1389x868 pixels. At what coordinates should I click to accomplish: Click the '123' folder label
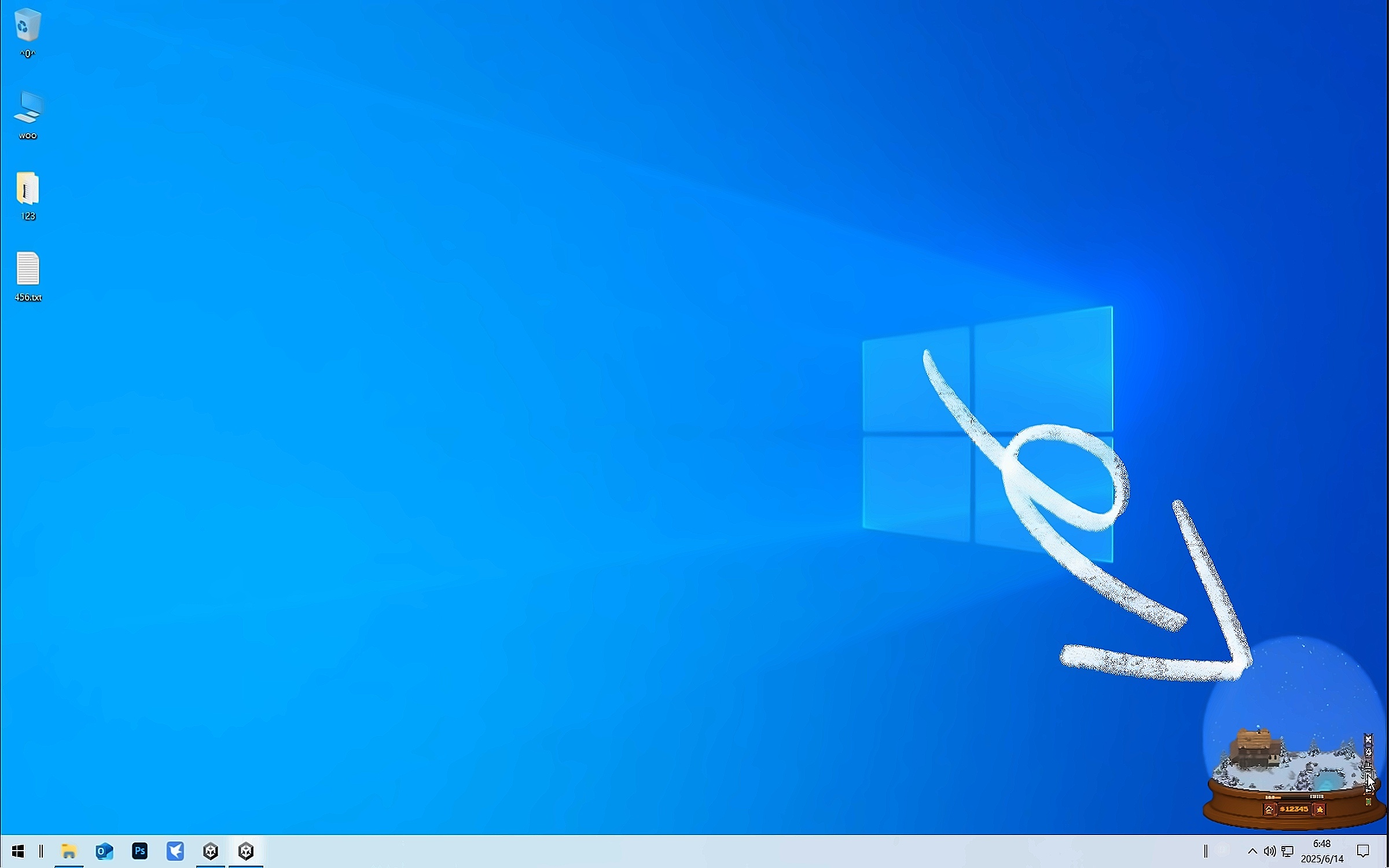click(x=28, y=216)
